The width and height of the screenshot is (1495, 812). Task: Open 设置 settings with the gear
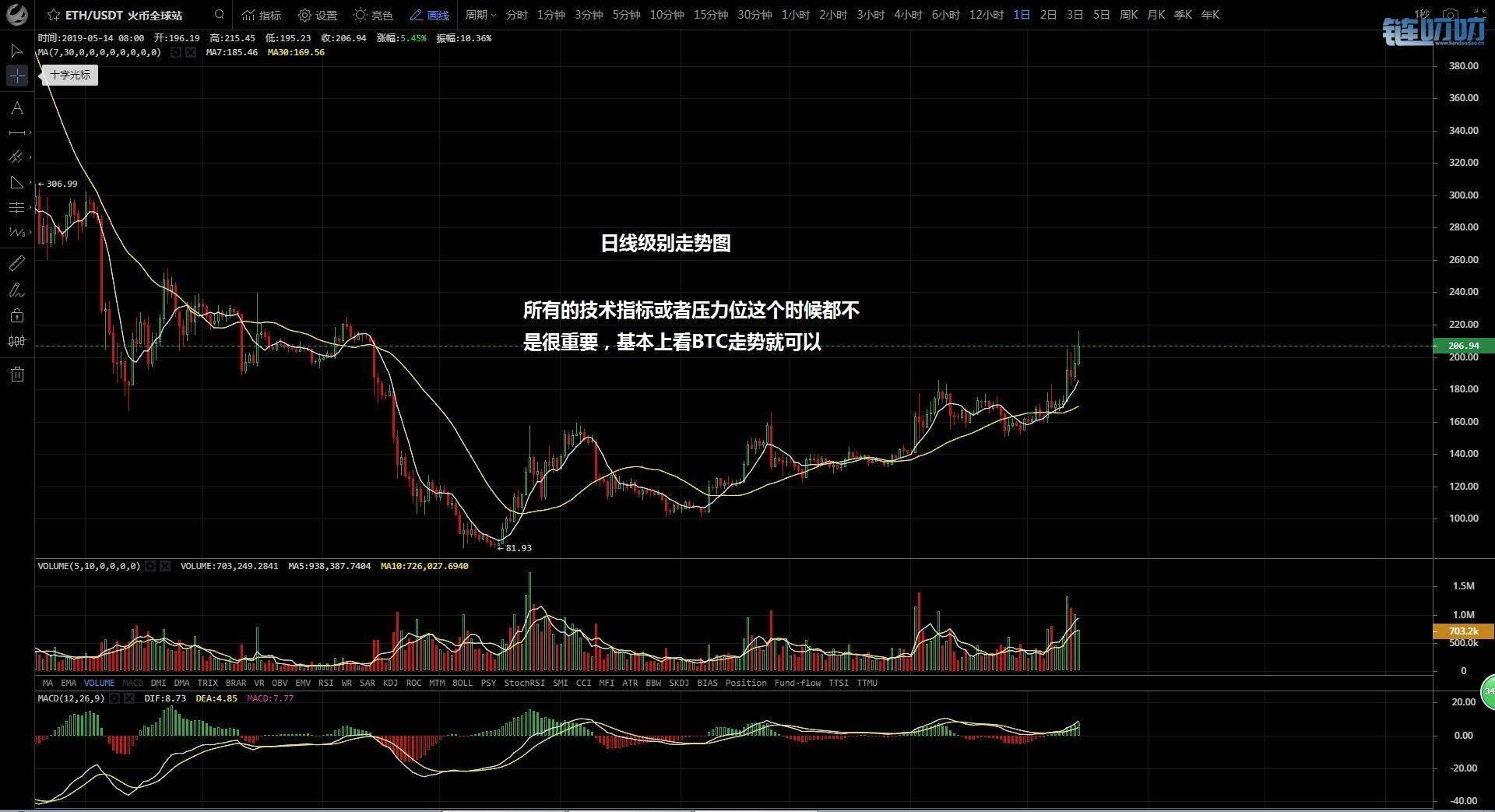(318, 15)
